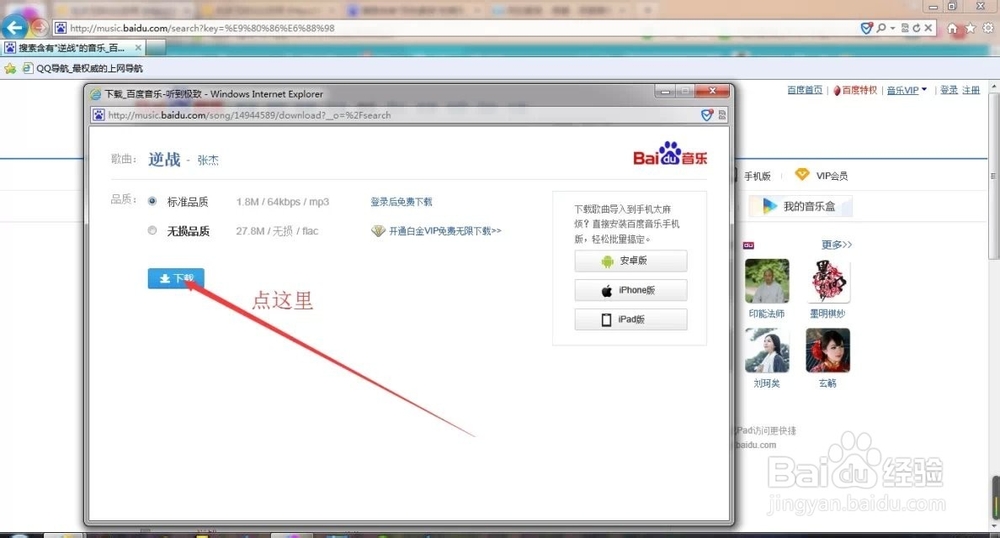
Task: Click 登录 link at top right
Action: click(949, 90)
